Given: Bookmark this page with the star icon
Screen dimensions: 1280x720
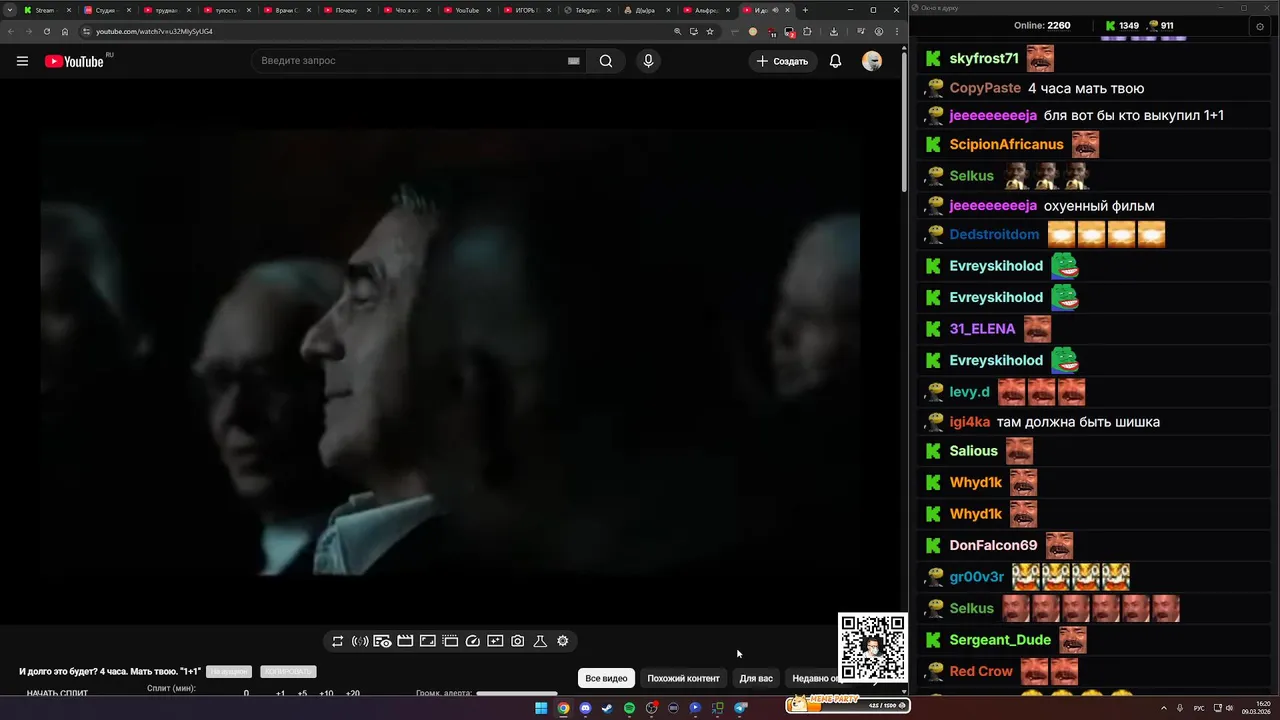Looking at the screenshot, I should tap(710, 31).
